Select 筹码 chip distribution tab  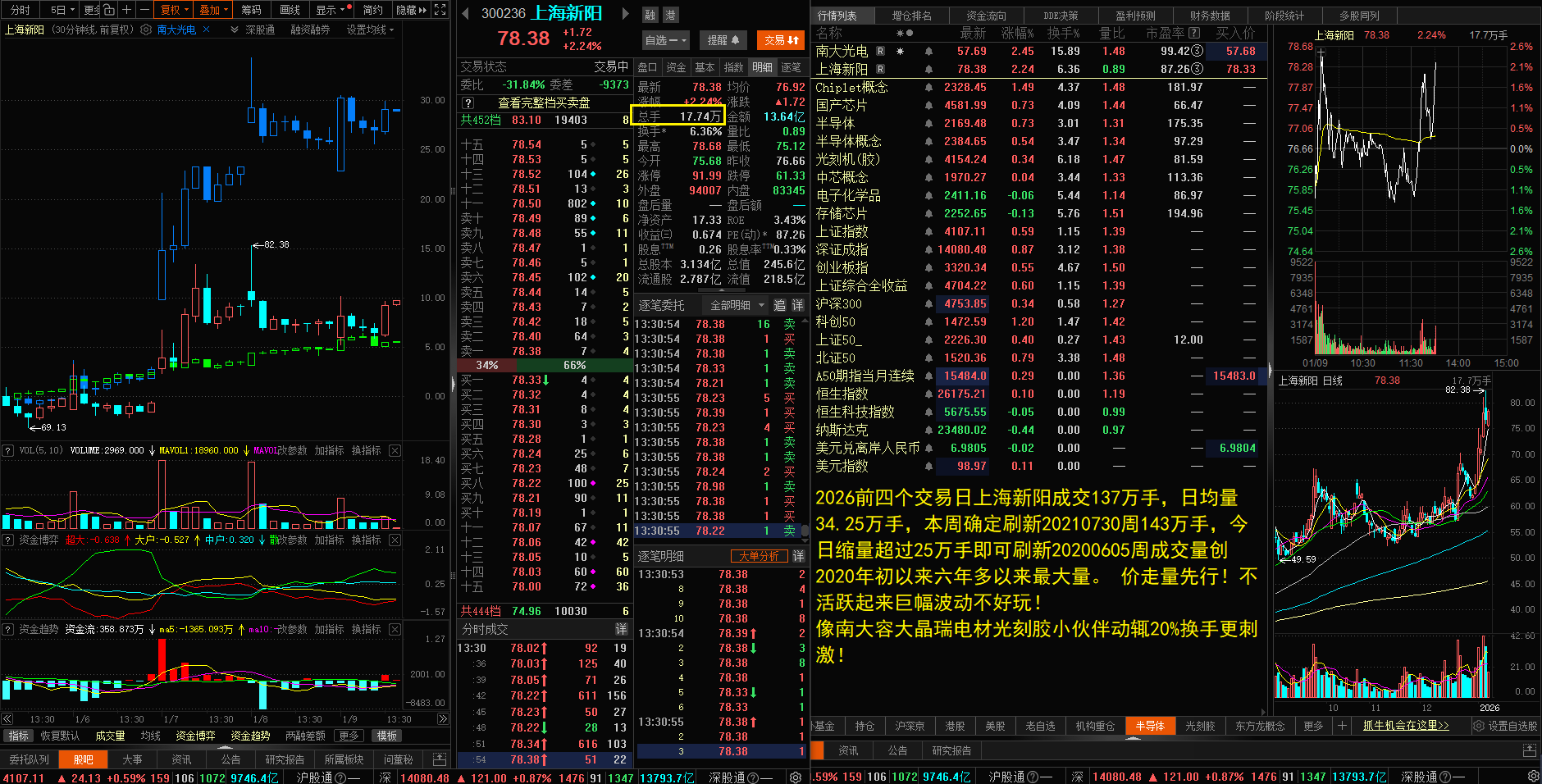point(251,10)
